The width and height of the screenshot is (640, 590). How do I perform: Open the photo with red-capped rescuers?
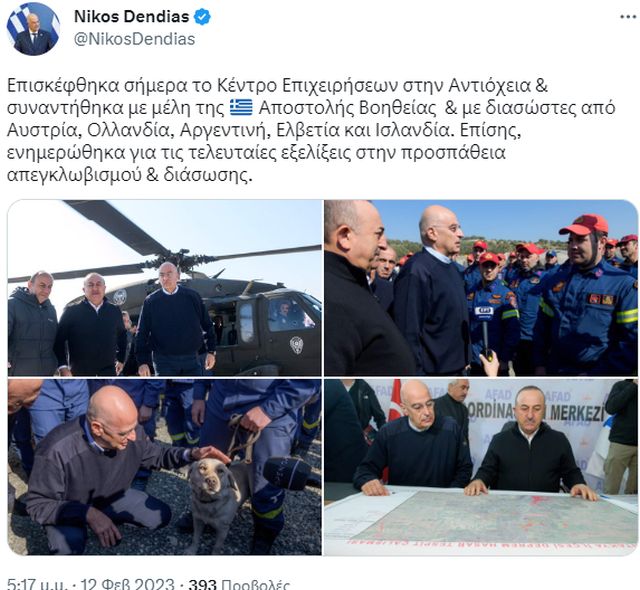[481, 288]
